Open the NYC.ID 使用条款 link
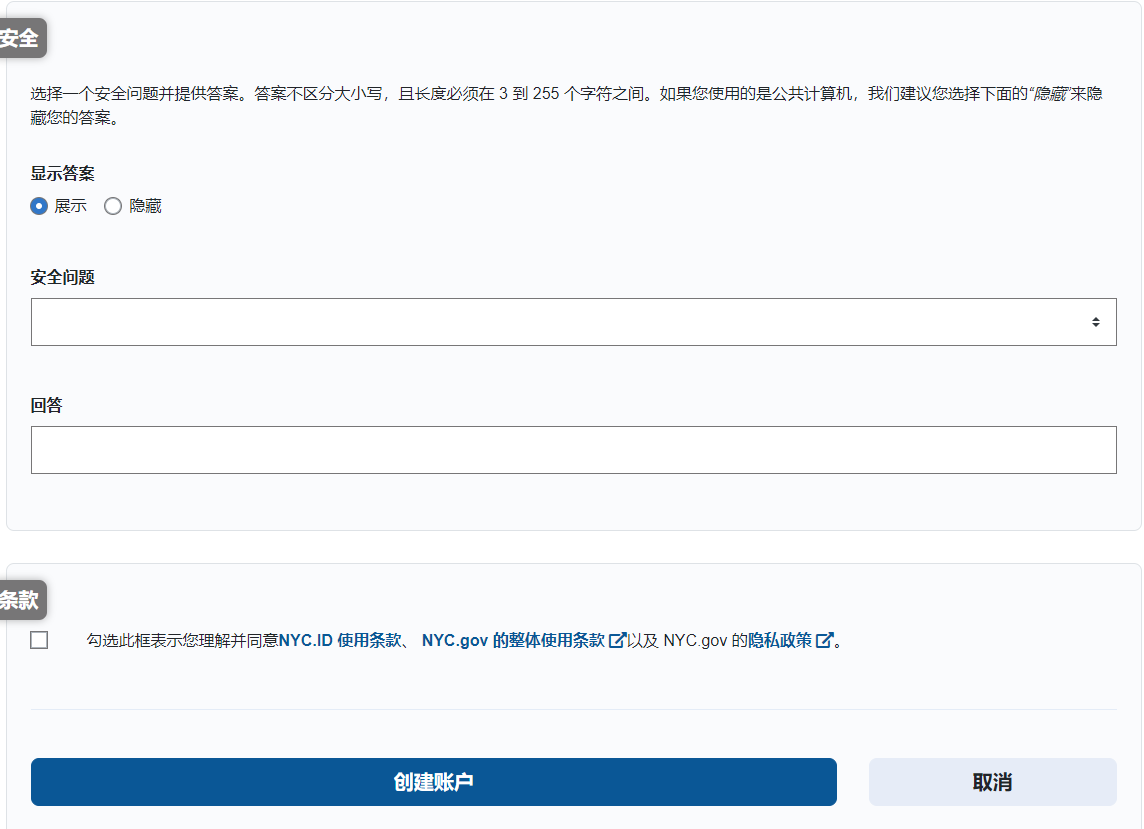Image resolution: width=1144 pixels, height=829 pixels. (x=340, y=640)
